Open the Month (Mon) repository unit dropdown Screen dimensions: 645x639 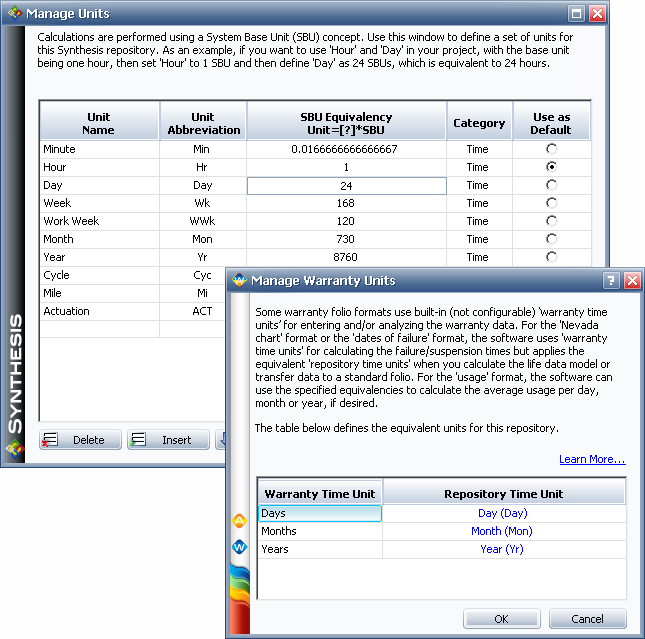point(503,531)
